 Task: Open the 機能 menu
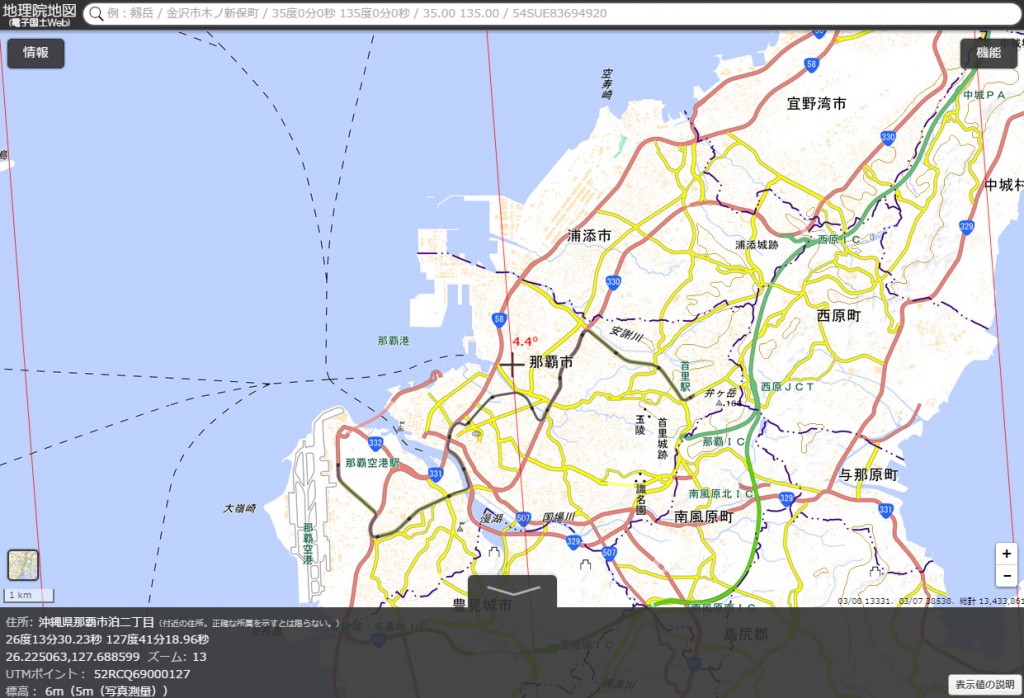(989, 53)
